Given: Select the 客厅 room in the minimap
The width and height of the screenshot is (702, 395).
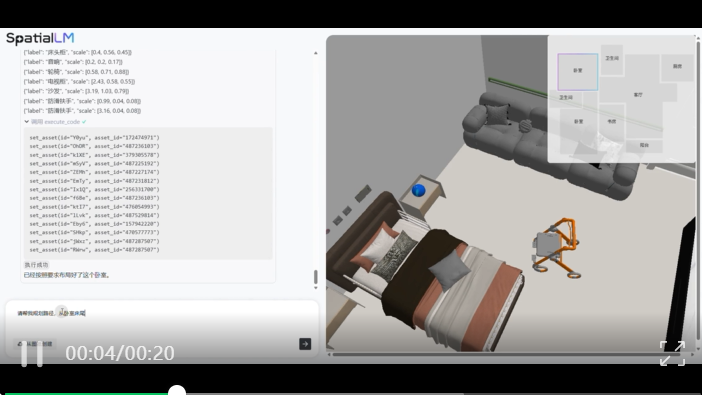Looking at the screenshot, I should tap(638, 94).
